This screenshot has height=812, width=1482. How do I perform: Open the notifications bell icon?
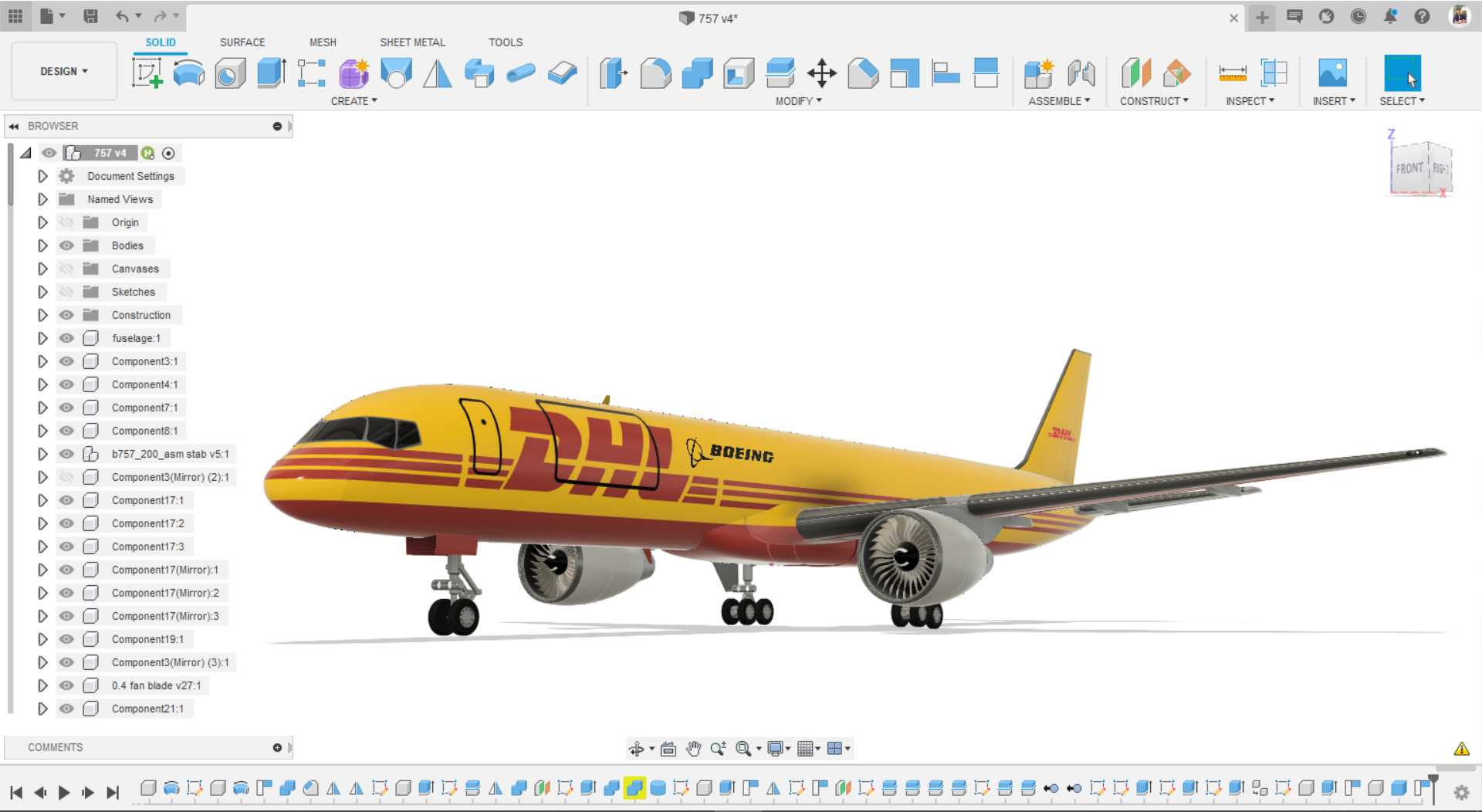click(x=1390, y=16)
